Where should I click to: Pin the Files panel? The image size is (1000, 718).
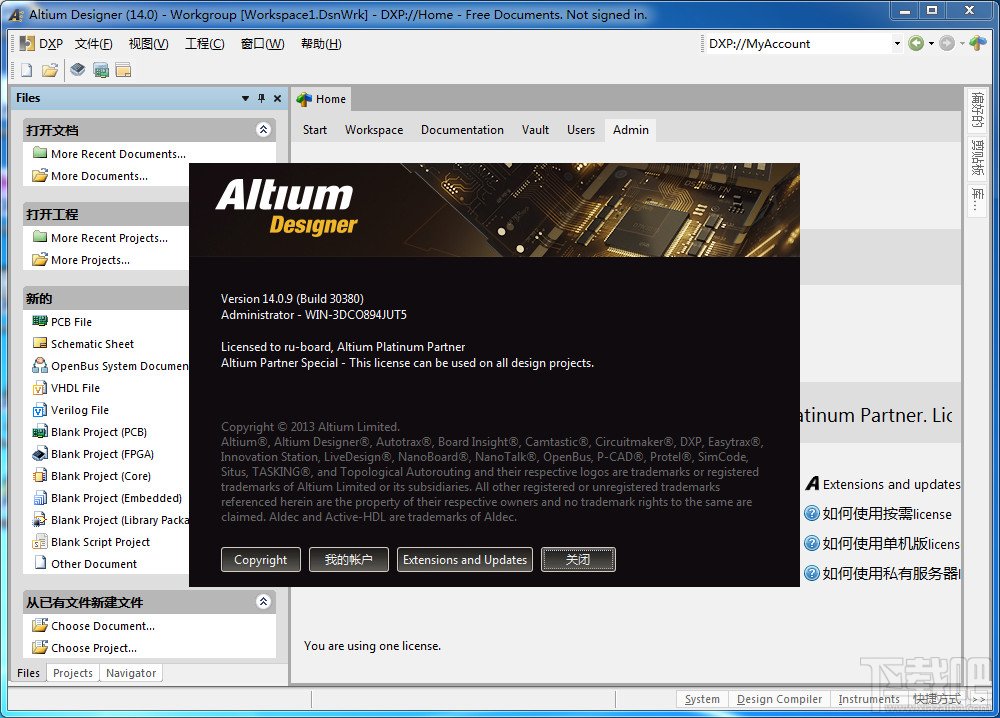coord(261,98)
